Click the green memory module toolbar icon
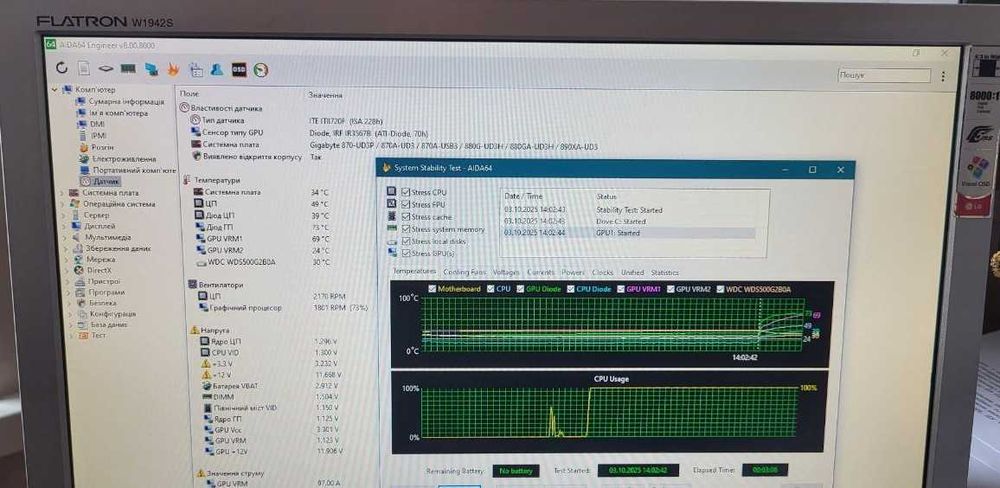 (x=128, y=69)
